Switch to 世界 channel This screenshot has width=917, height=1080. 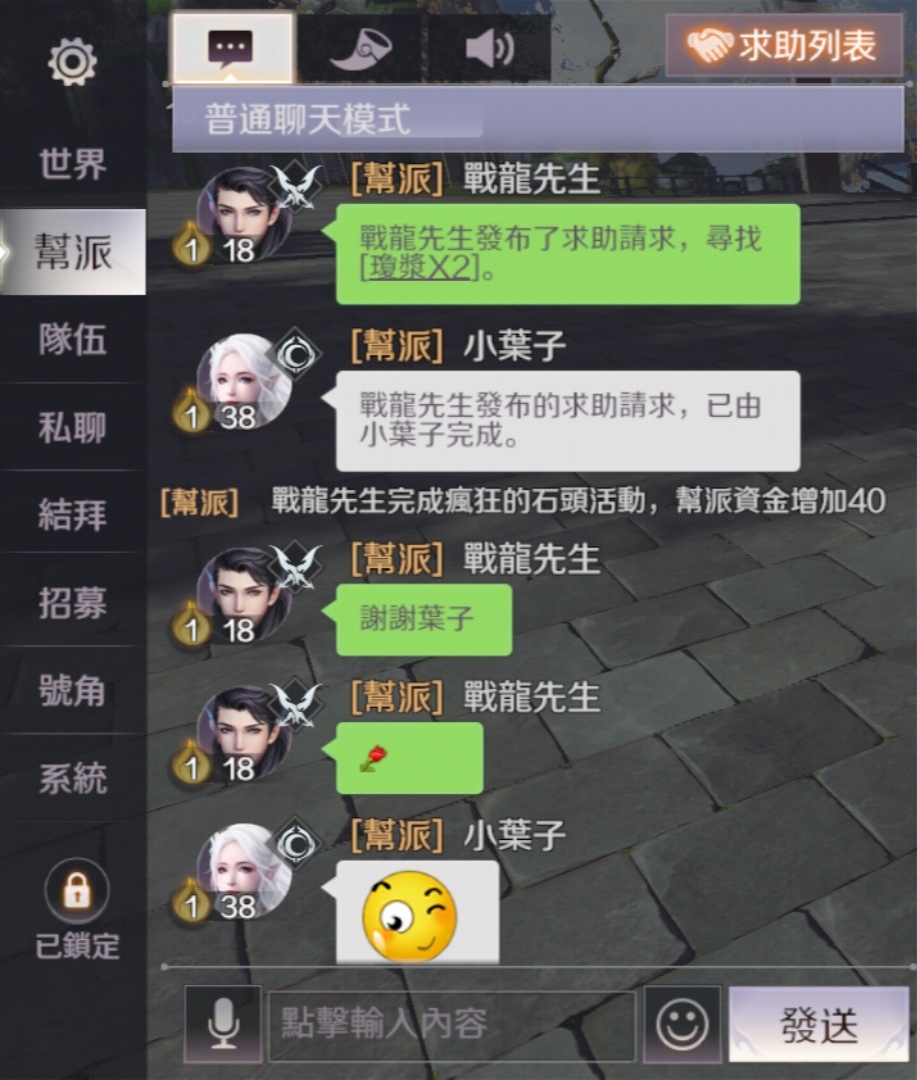pos(72,164)
